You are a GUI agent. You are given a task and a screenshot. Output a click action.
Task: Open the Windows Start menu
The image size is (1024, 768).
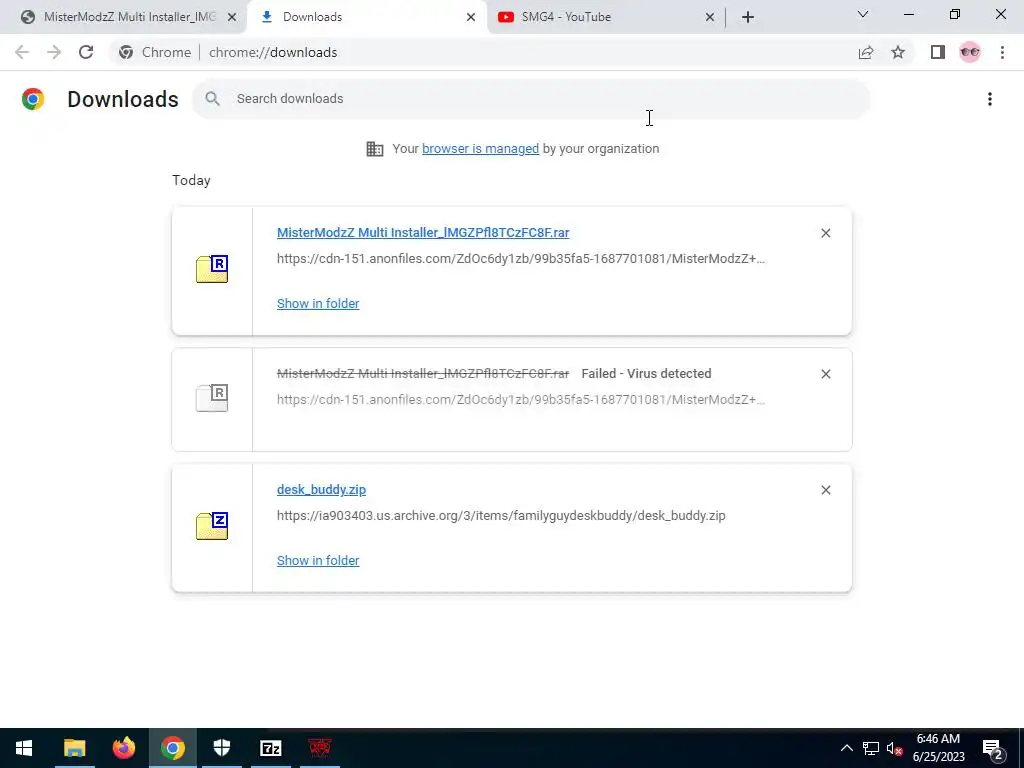coord(24,748)
